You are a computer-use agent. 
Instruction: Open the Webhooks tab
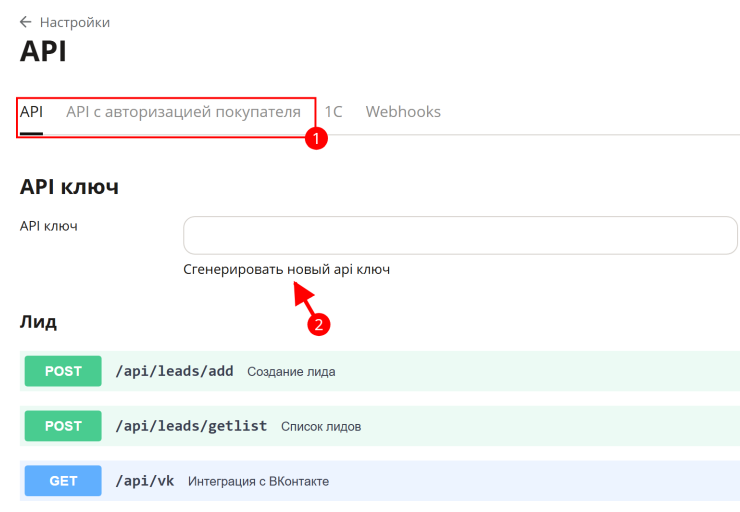point(403,112)
